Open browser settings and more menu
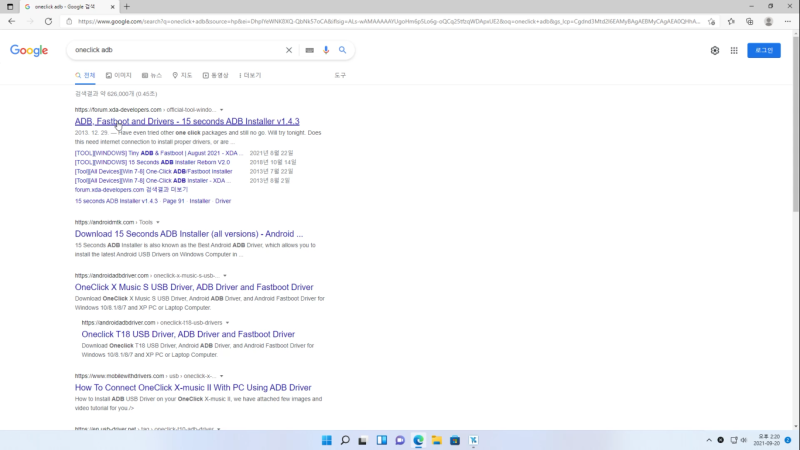 pyautogui.click(x=788, y=21)
